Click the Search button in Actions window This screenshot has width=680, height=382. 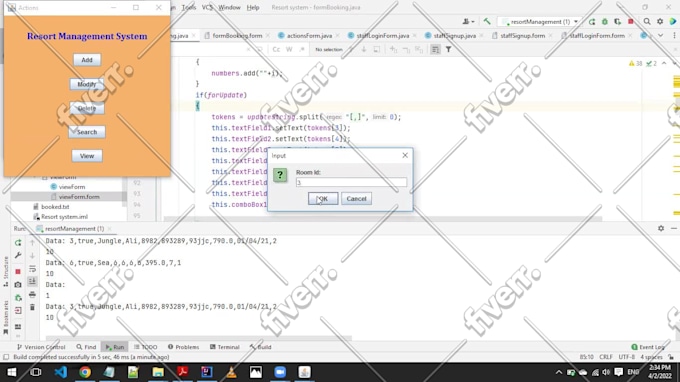[87, 132]
